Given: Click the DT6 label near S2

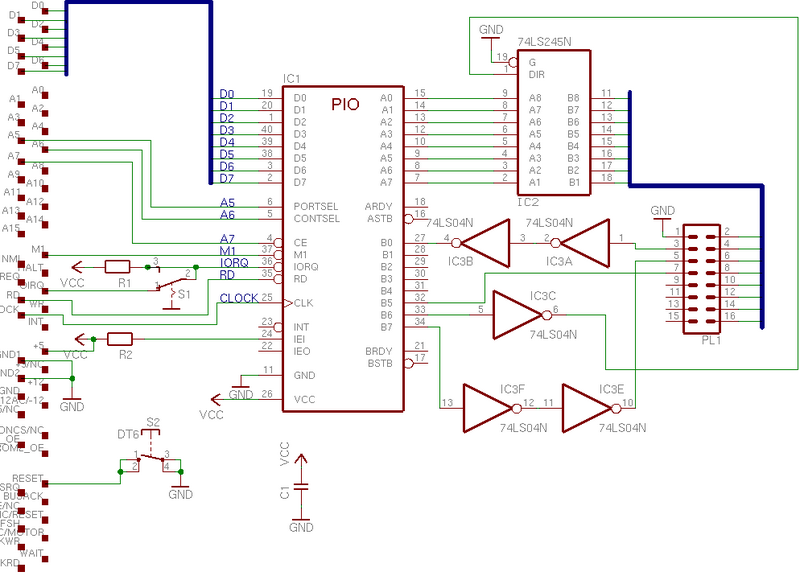Looking at the screenshot, I should [x=128, y=434].
